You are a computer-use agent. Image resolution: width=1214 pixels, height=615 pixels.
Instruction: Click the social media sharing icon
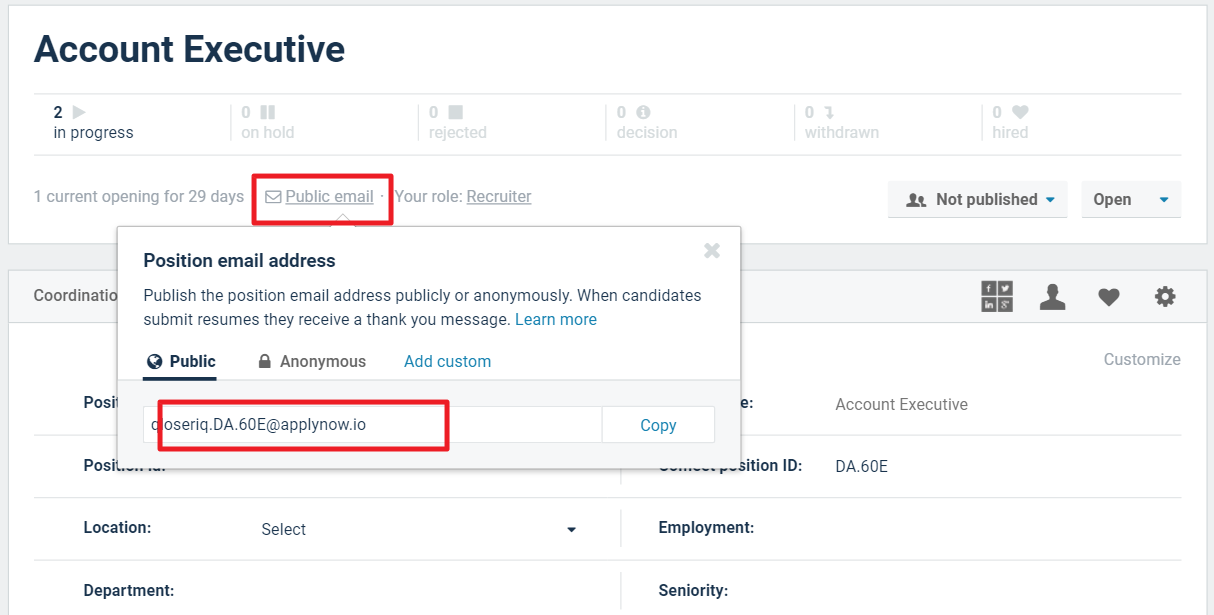coord(997,297)
